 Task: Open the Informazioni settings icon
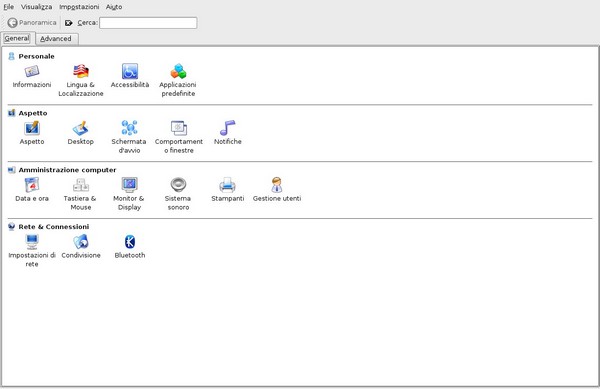pos(32,71)
